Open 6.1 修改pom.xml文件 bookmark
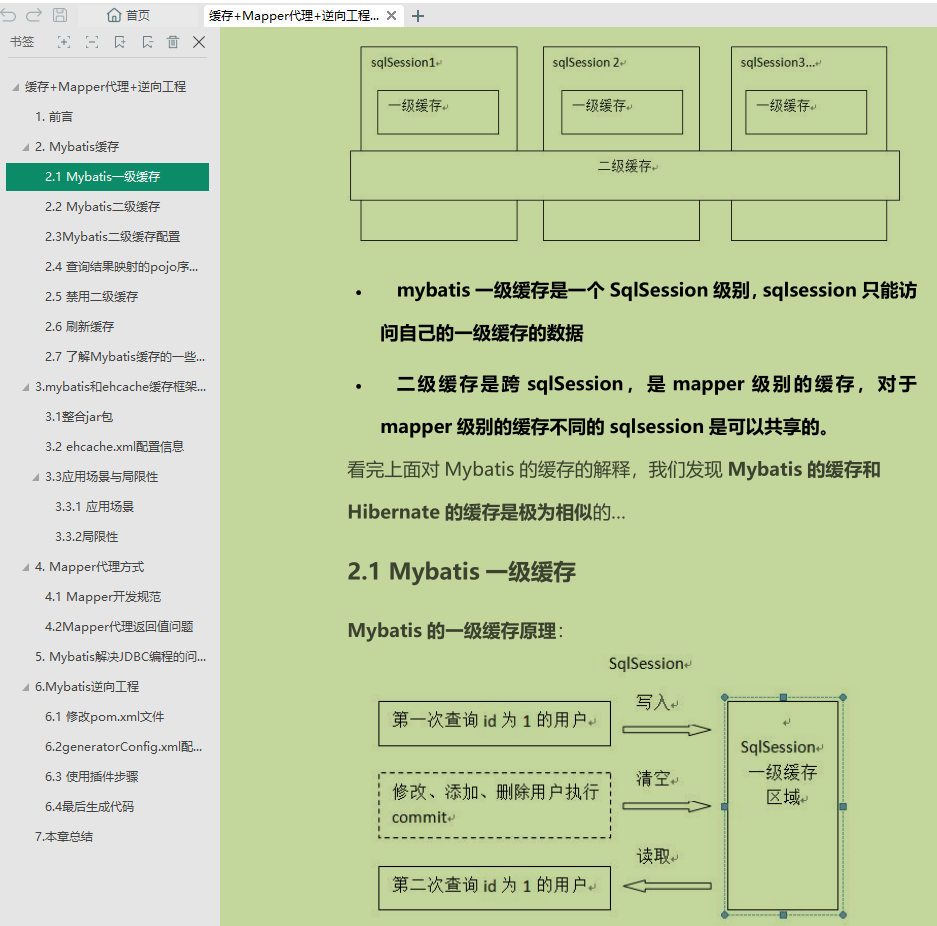The image size is (937, 926). tap(105, 716)
